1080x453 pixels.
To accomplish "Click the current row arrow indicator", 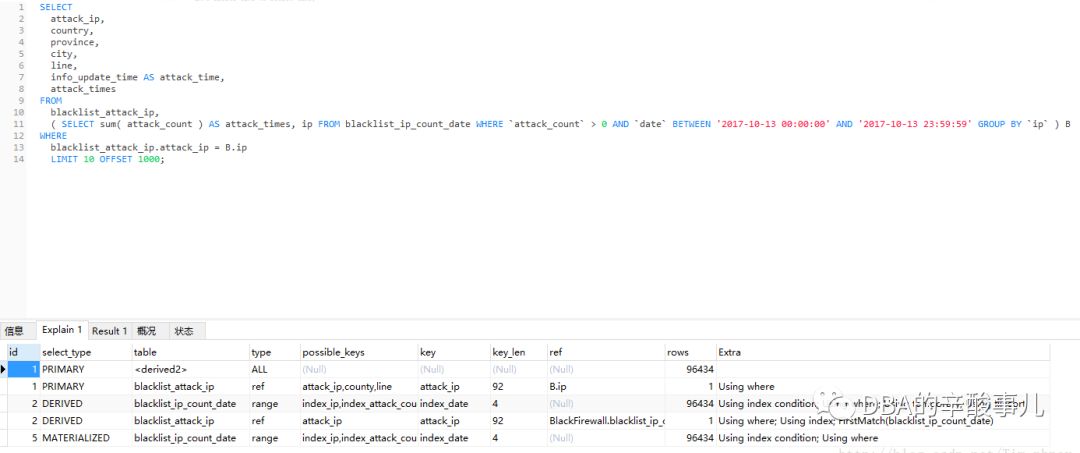I will click(3, 370).
